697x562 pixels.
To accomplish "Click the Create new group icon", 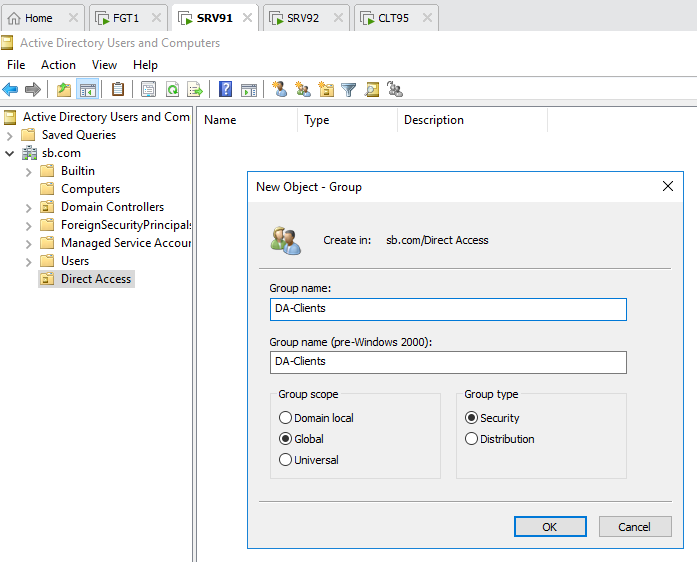I will point(303,89).
